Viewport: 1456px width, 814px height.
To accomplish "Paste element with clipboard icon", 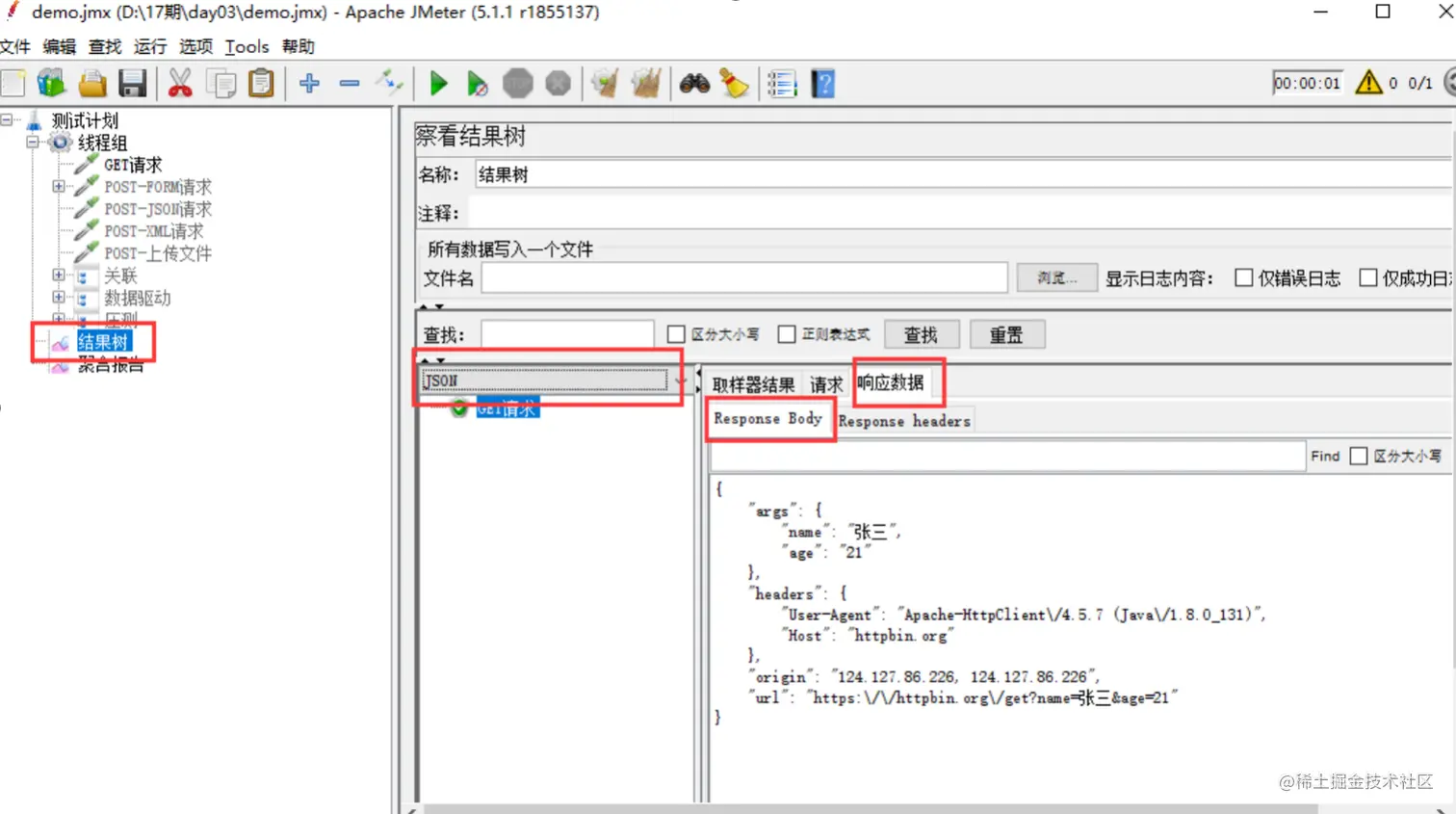I will (261, 84).
